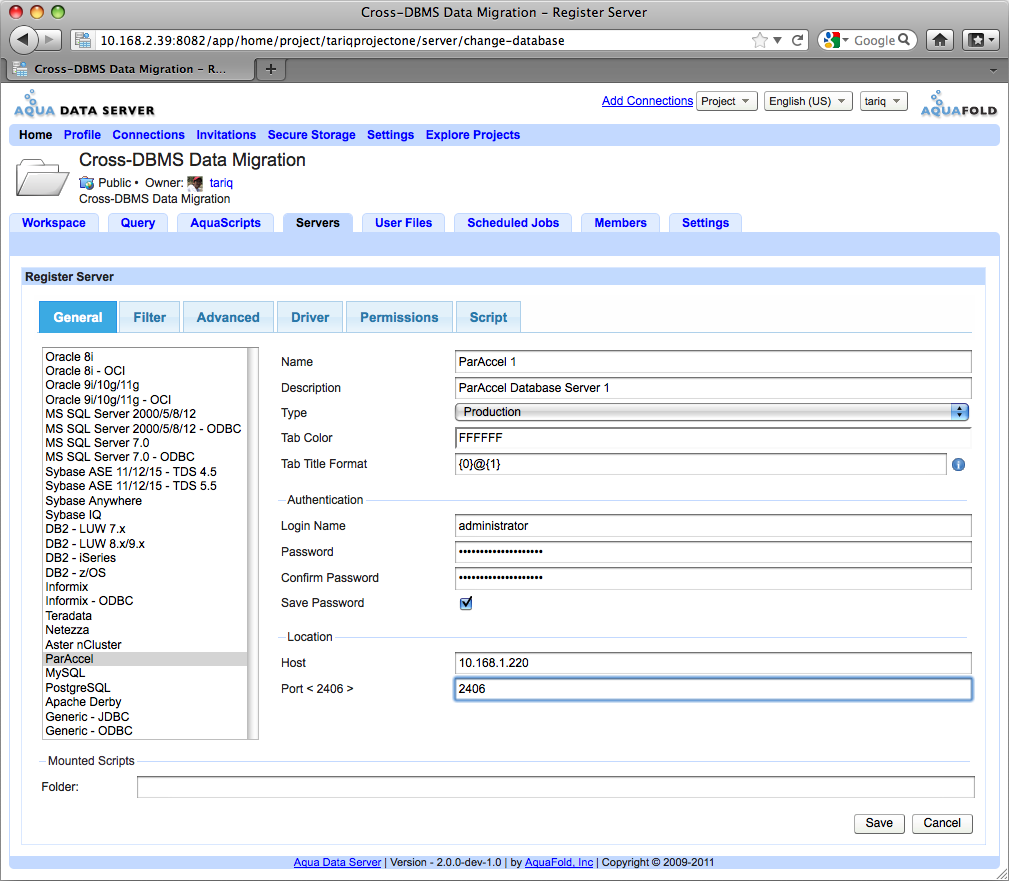Click the site identity icon in address bar
The width and height of the screenshot is (1009, 881).
[x=83, y=41]
